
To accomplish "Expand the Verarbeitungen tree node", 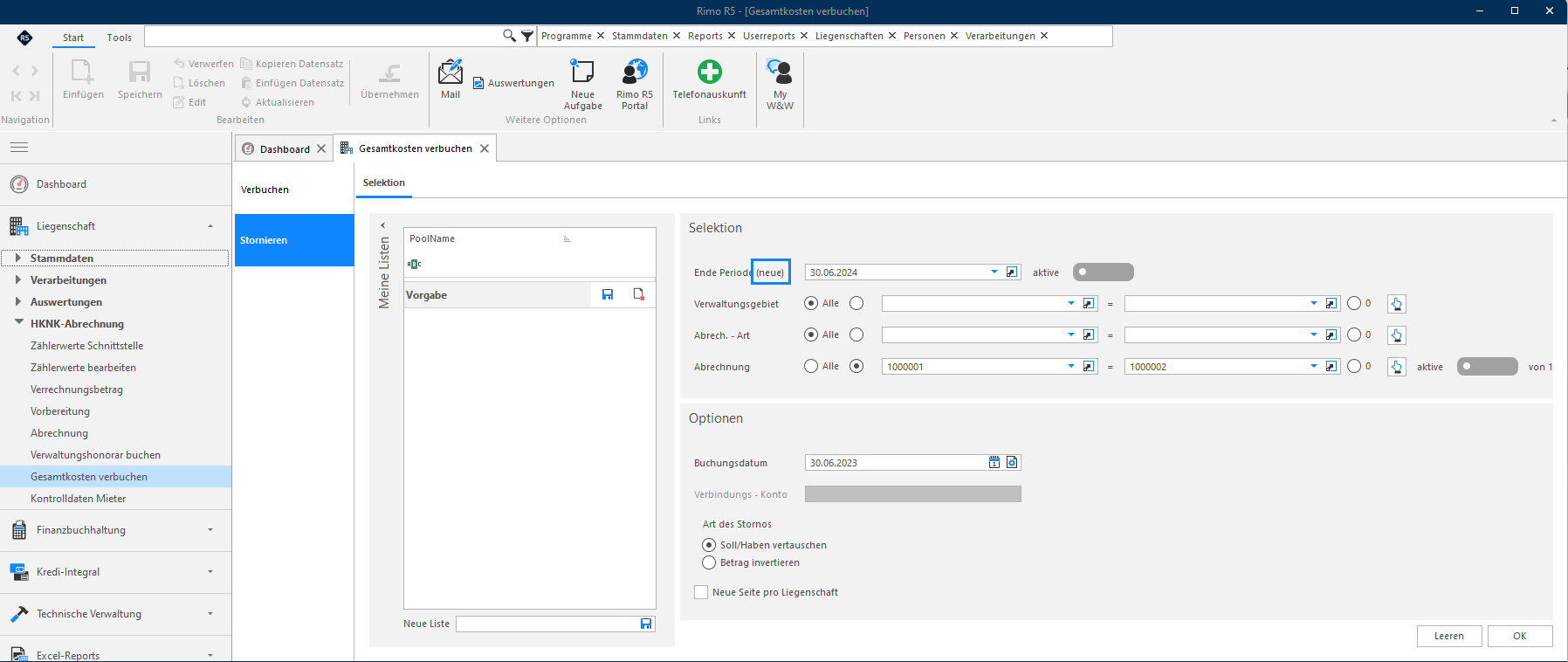I will pos(18,280).
